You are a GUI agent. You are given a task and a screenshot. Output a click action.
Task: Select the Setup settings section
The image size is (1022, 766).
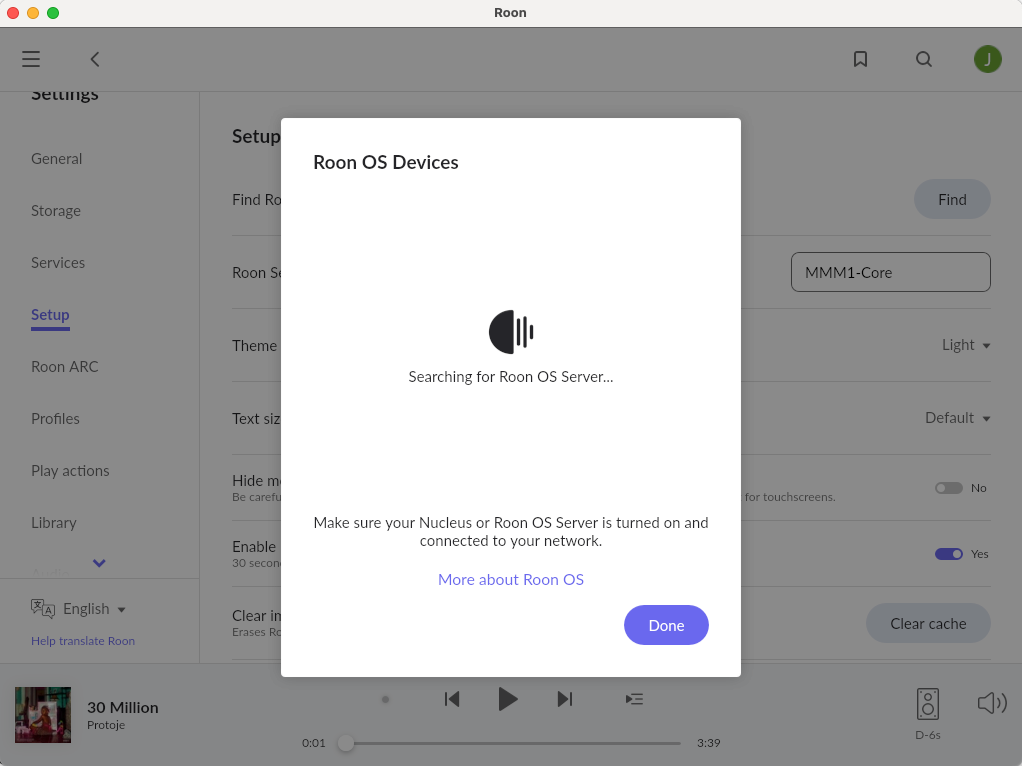[50, 315]
